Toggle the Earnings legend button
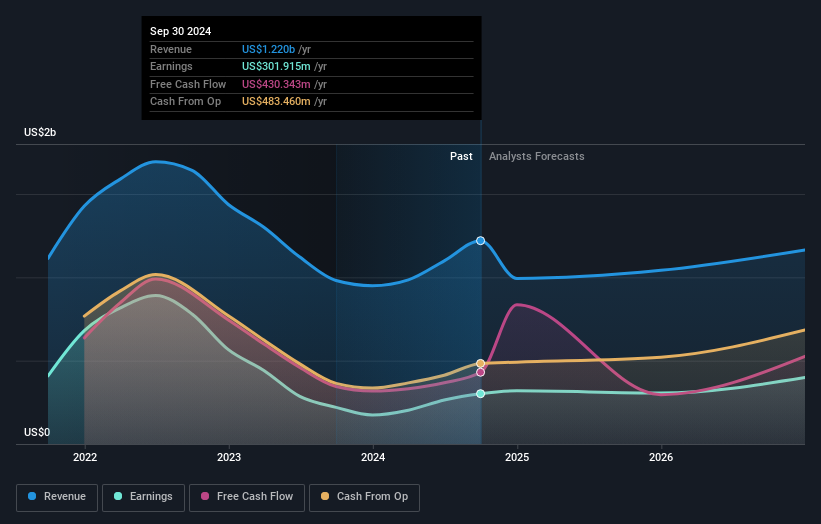 point(143,497)
